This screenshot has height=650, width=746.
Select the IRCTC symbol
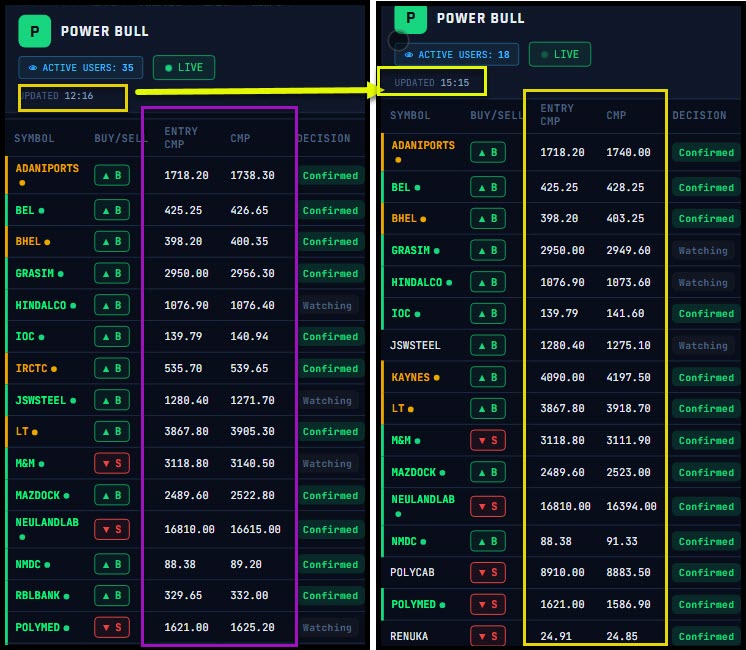pyautogui.click(x=31, y=368)
